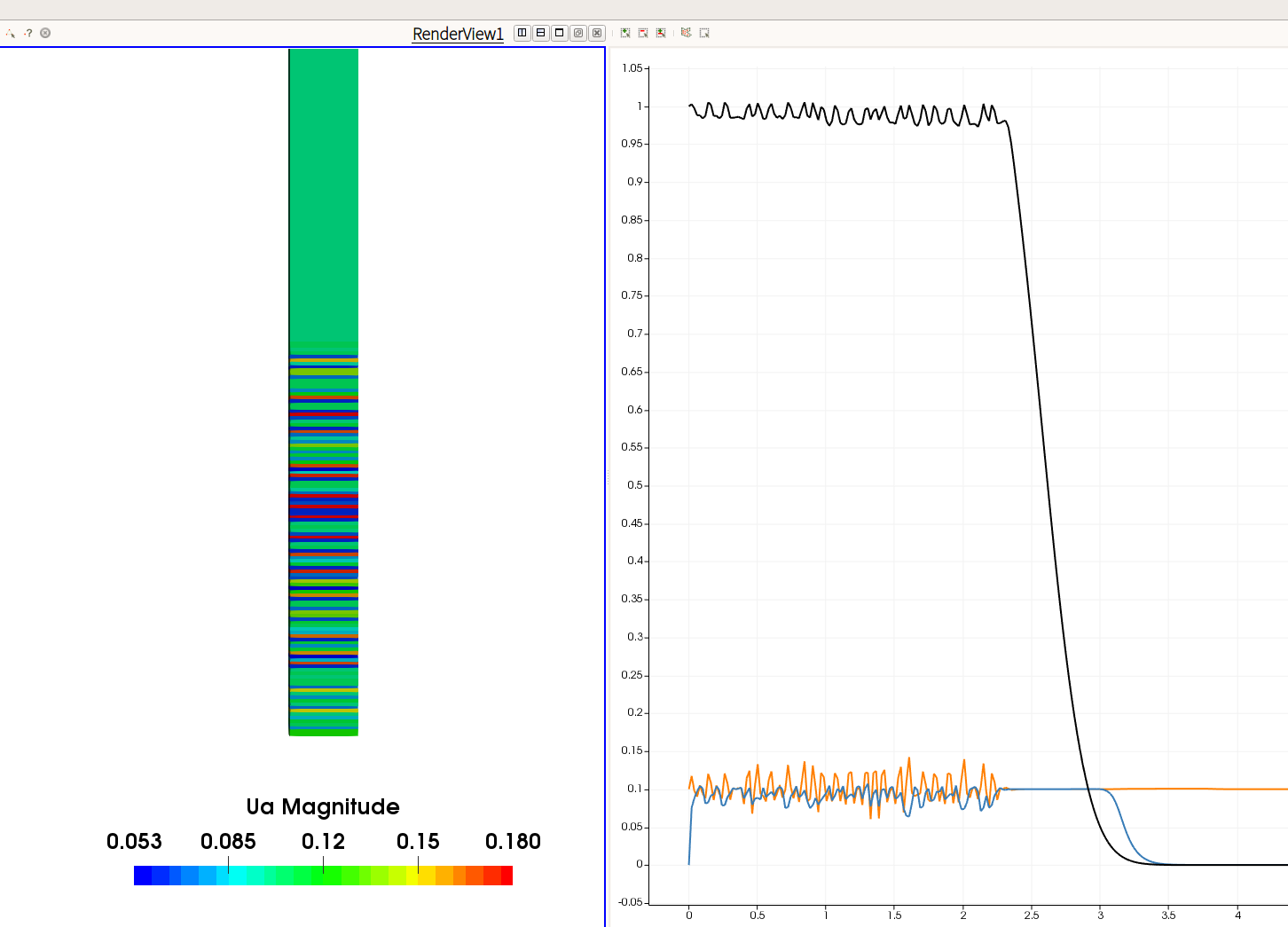Split RenderView1 horizontally

[522, 33]
